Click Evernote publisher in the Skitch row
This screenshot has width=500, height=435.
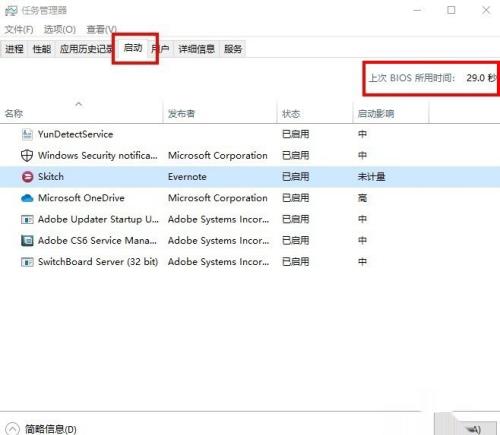(187, 177)
